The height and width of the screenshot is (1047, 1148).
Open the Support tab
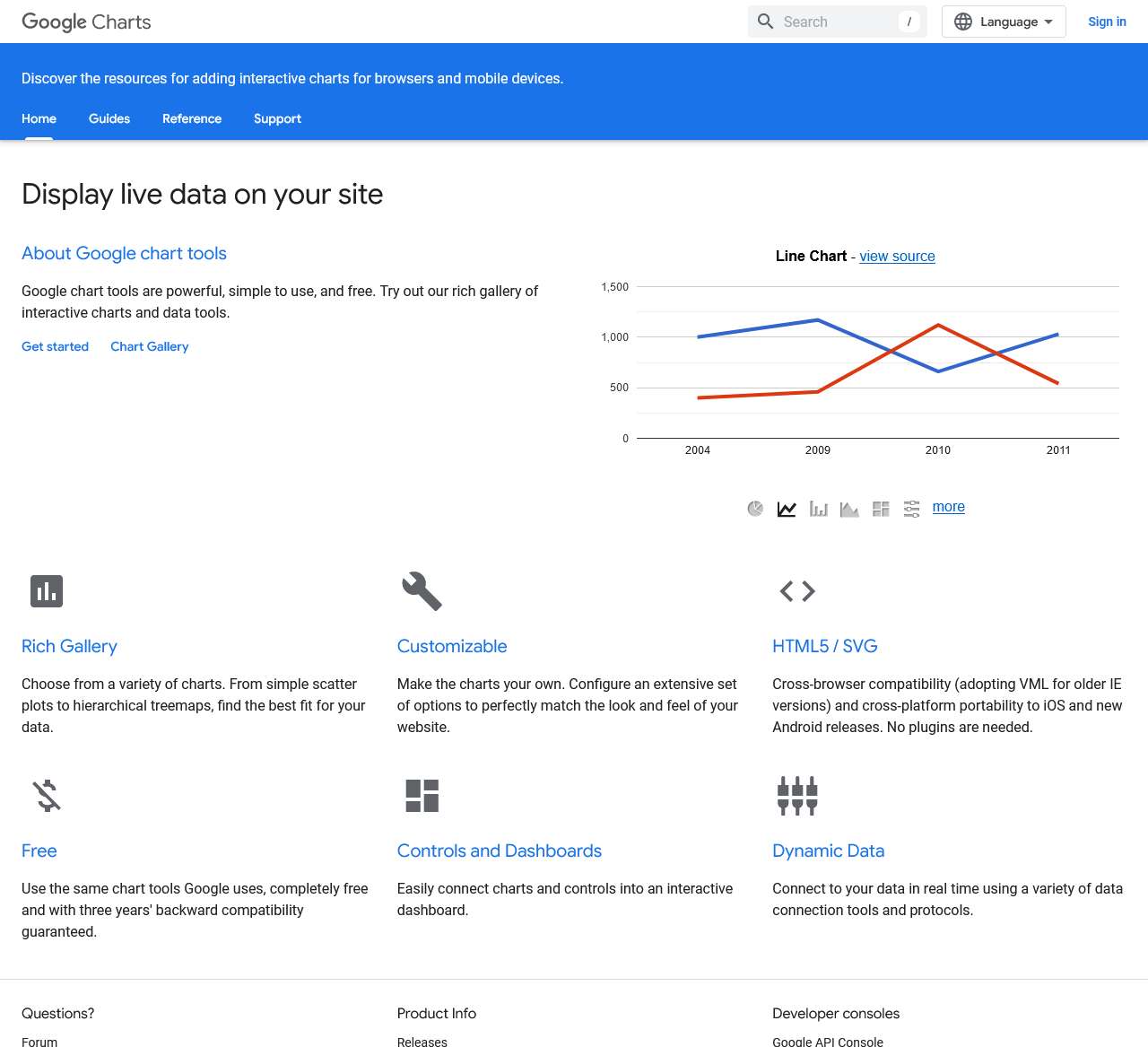277,118
